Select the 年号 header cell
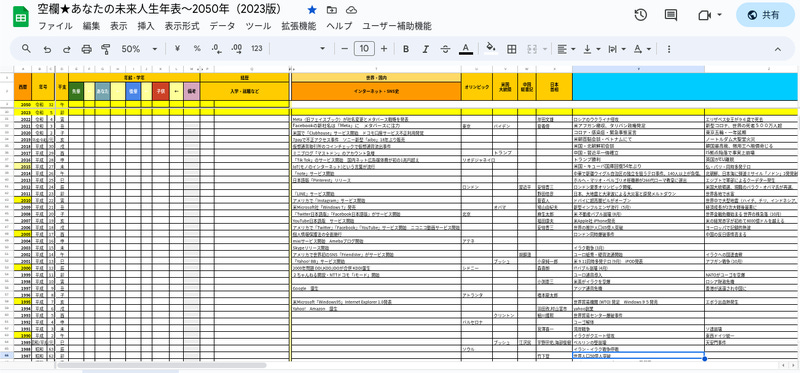The height and width of the screenshot is (373, 800). click(x=42, y=87)
